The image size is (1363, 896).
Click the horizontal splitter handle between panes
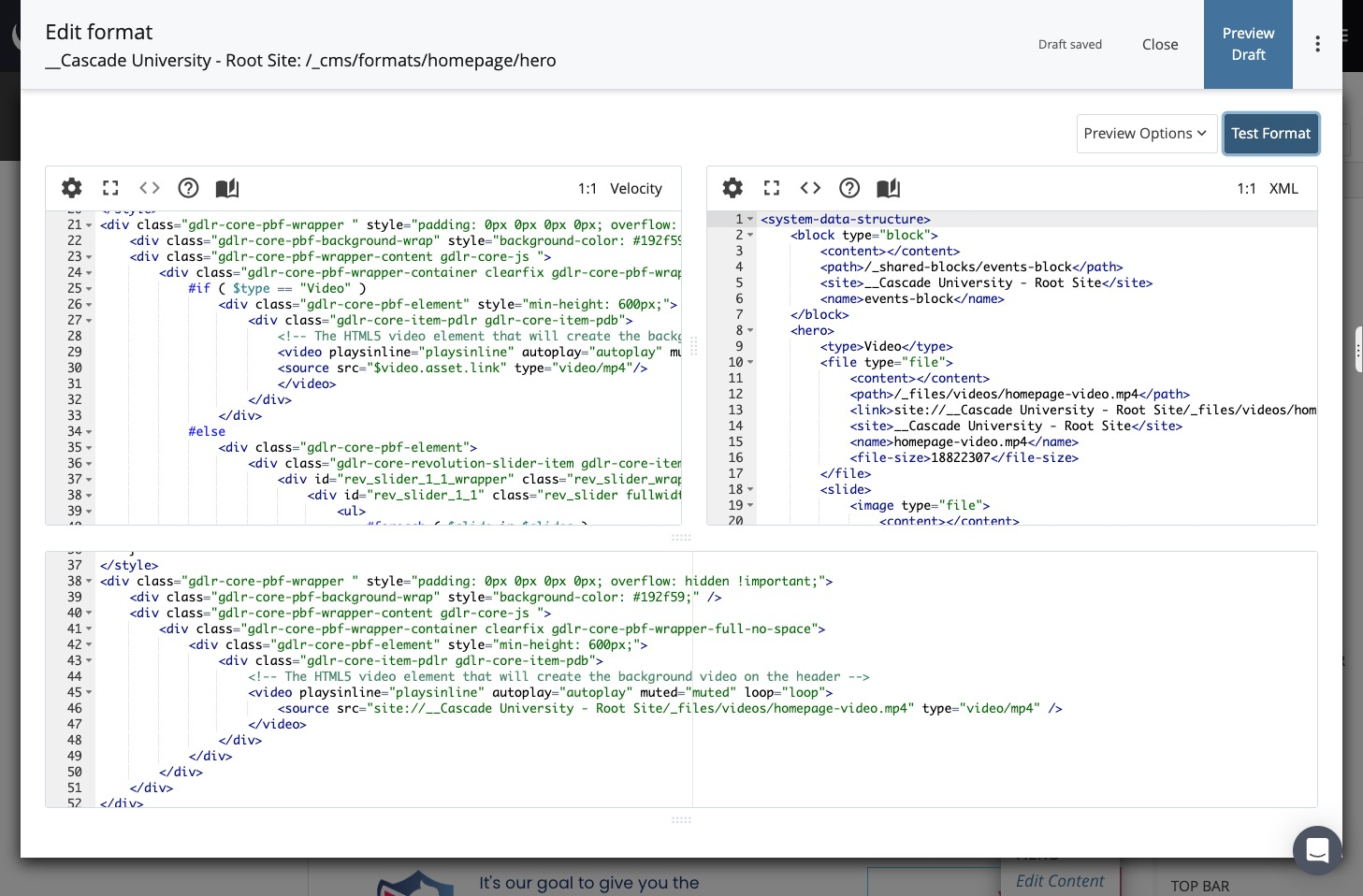[681, 538]
